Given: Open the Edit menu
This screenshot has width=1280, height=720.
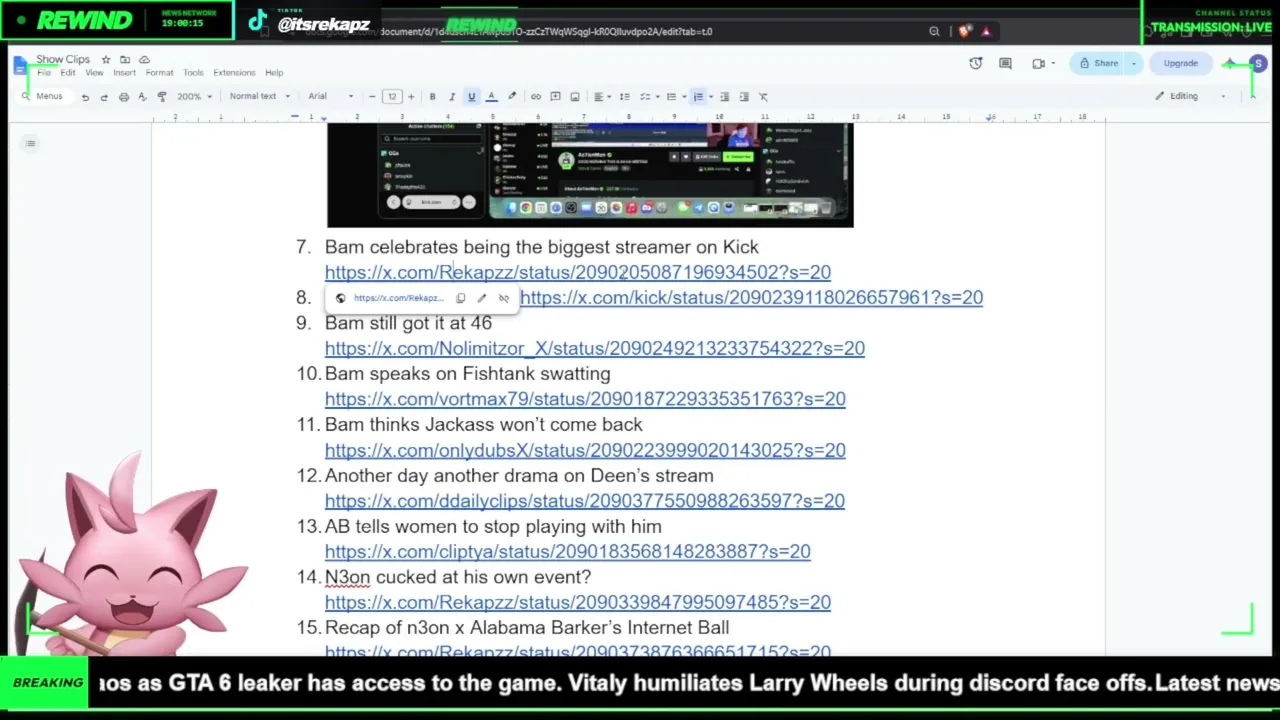Looking at the screenshot, I should pyautogui.click(x=67, y=73).
